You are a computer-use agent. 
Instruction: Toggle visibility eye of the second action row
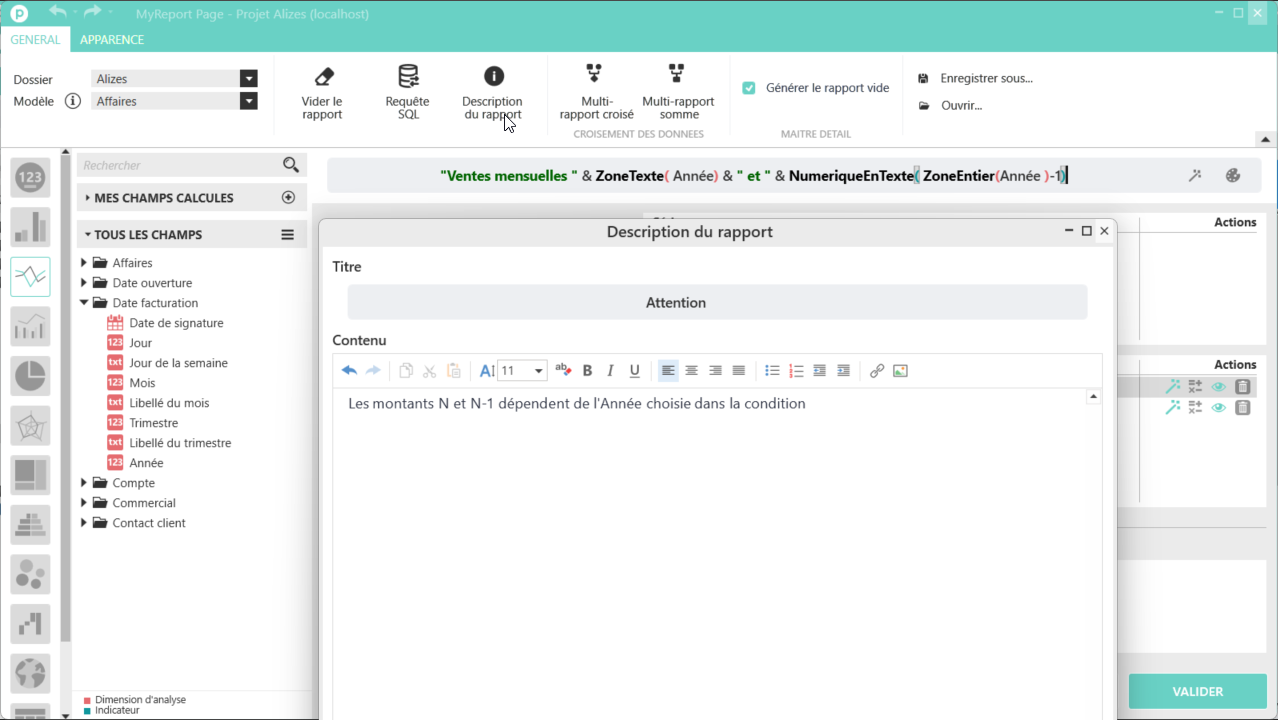(x=1218, y=408)
